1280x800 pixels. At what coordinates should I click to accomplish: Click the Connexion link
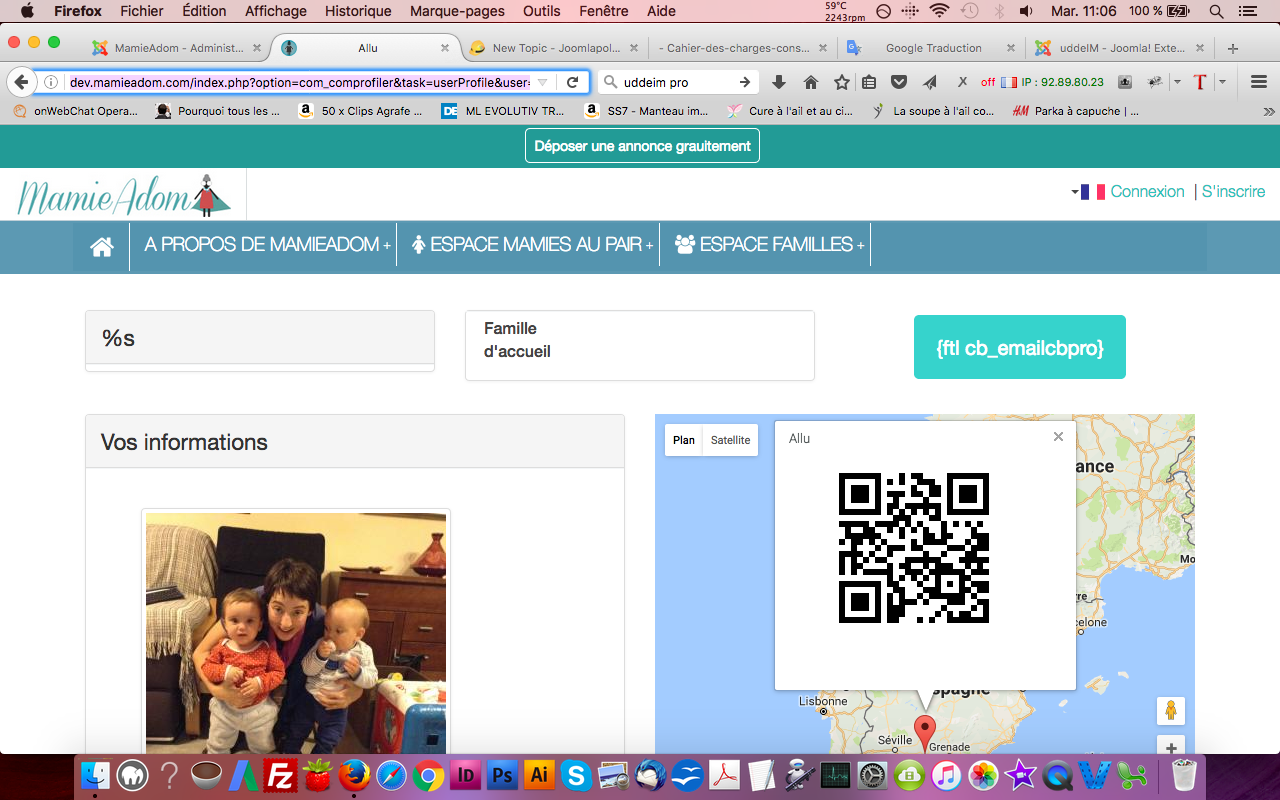tap(1147, 191)
